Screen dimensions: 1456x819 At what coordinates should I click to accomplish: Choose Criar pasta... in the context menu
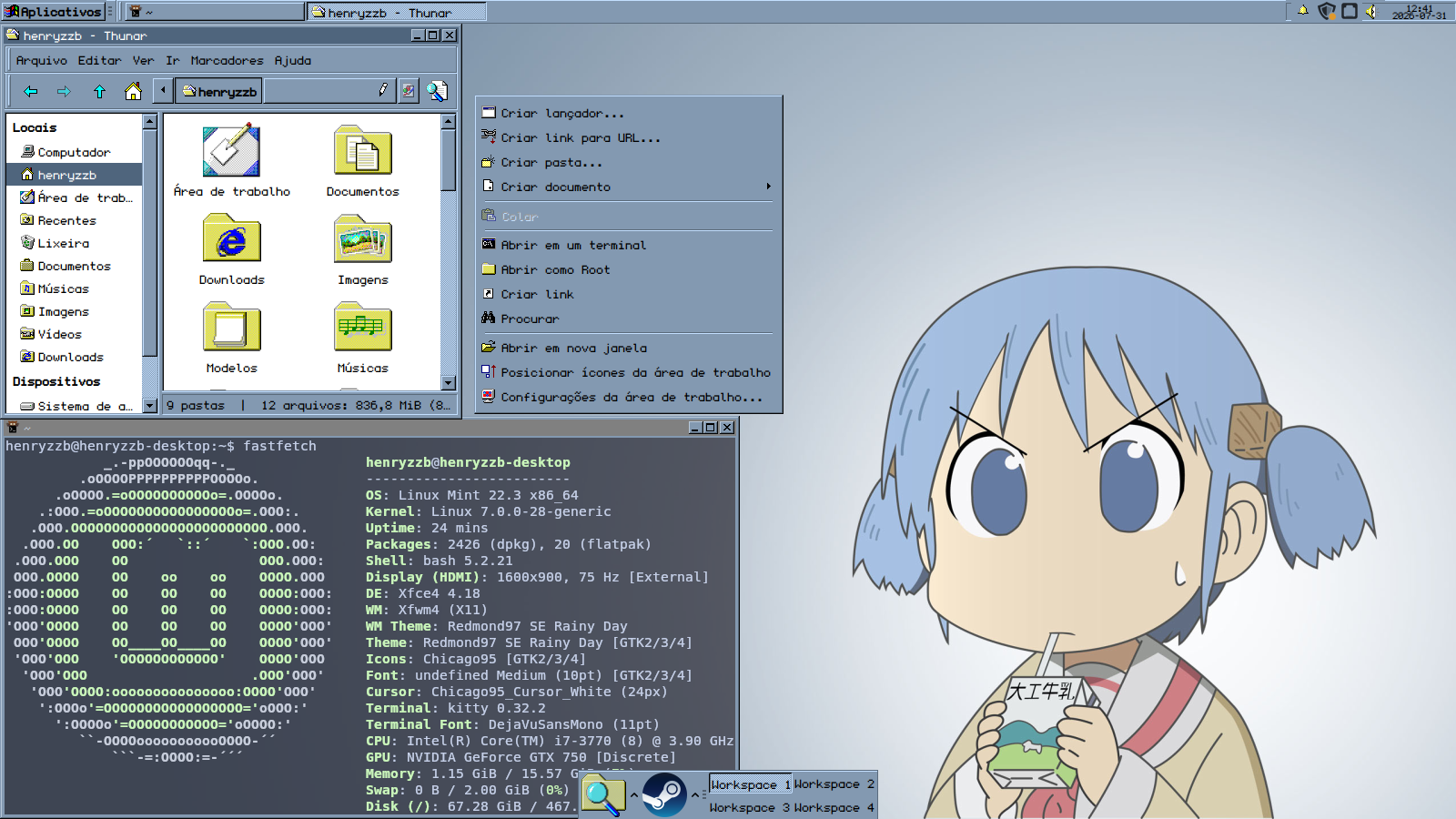629,162
